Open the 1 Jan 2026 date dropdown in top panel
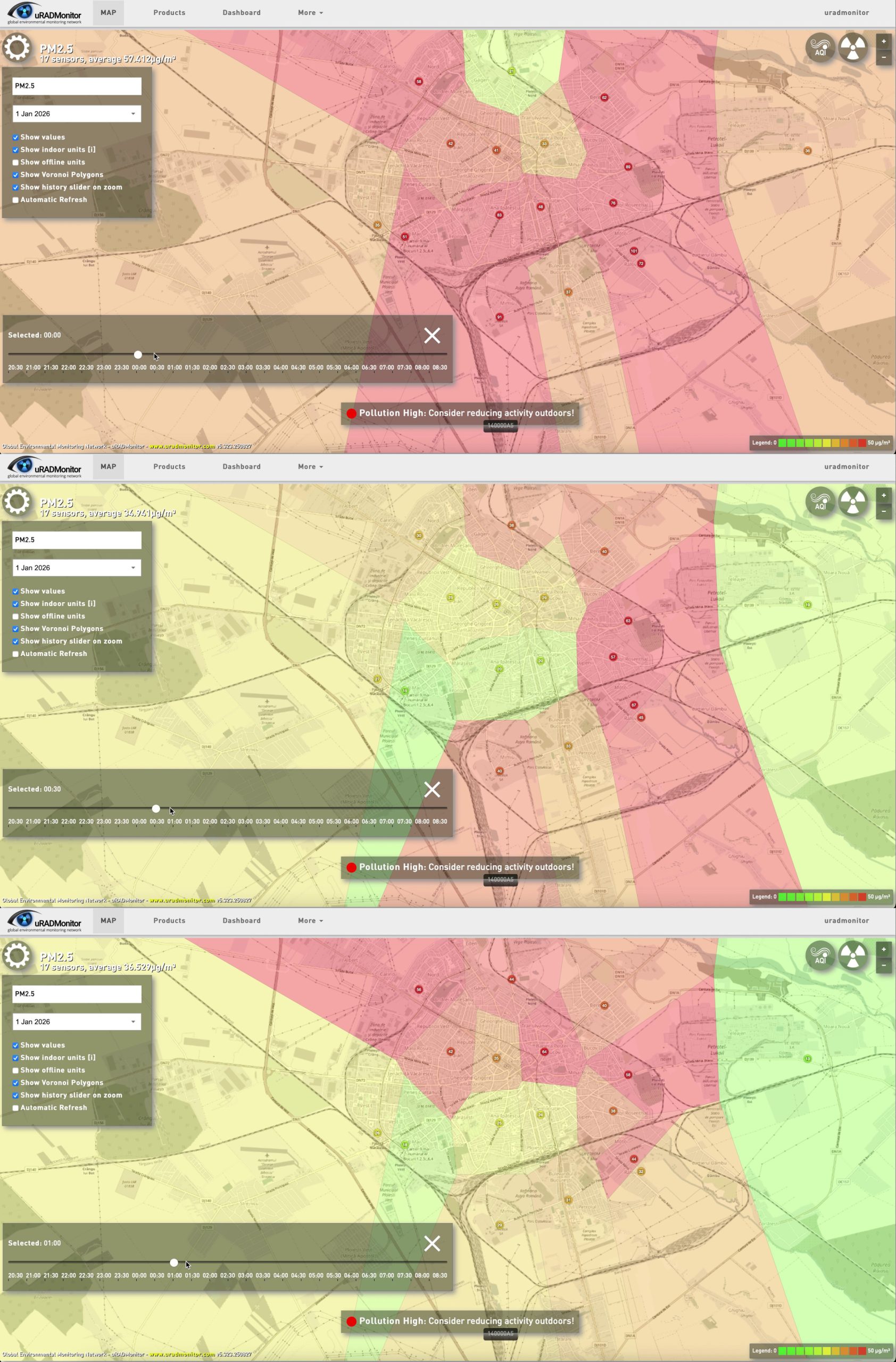Viewport: 896px width, 1362px height. click(x=77, y=114)
